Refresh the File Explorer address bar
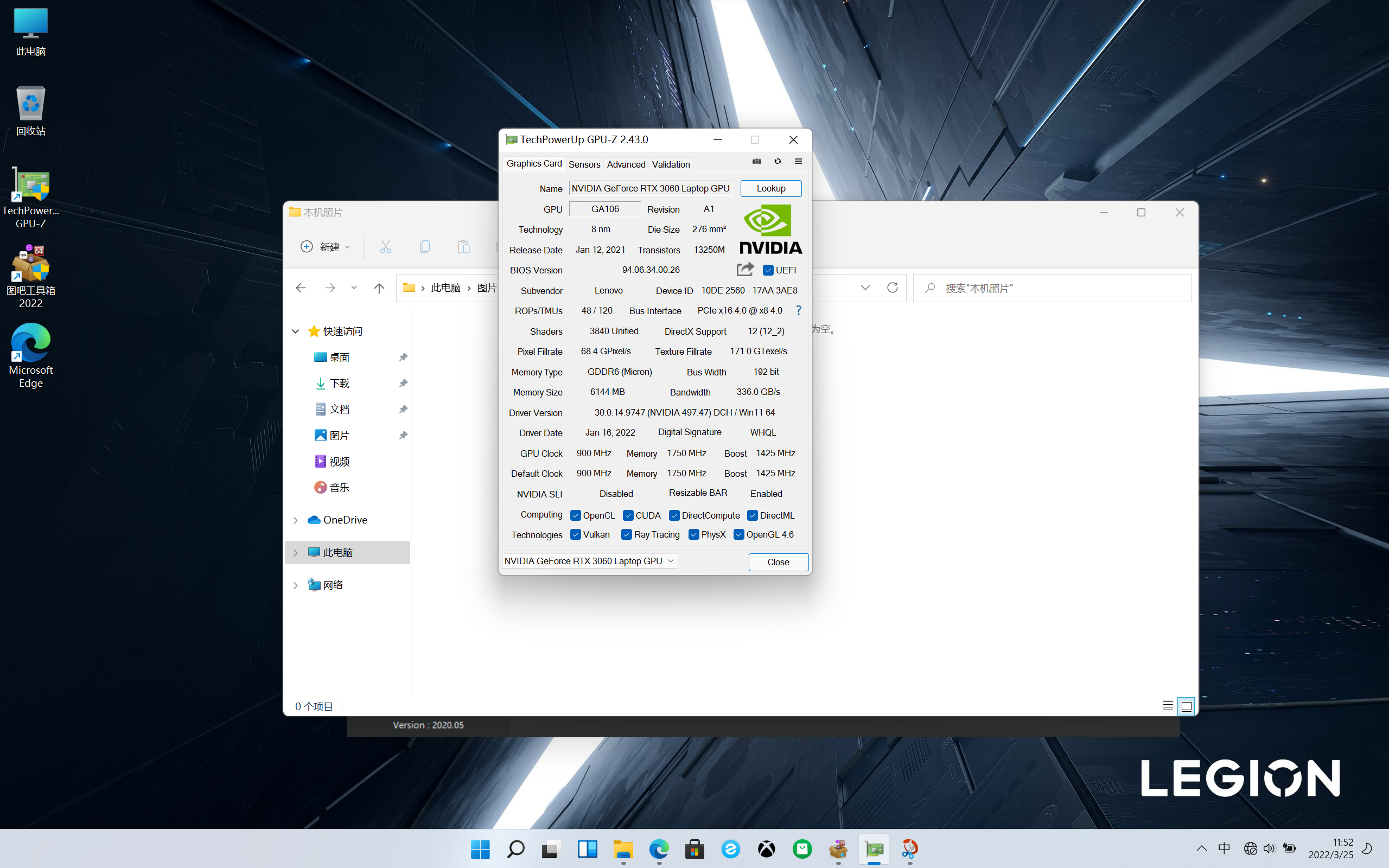Image resolution: width=1389 pixels, height=868 pixels. [892, 288]
